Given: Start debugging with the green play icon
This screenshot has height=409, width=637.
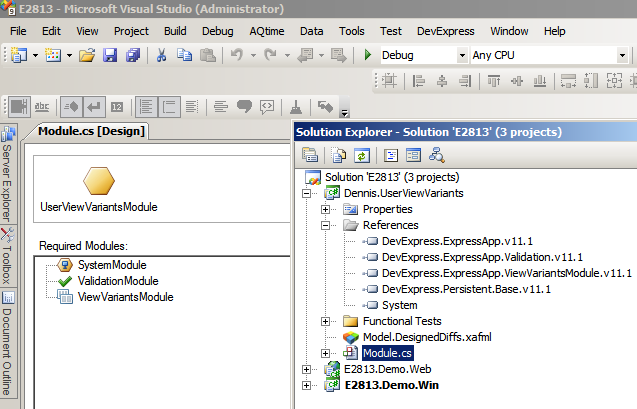Looking at the screenshot, I should 368,55.
